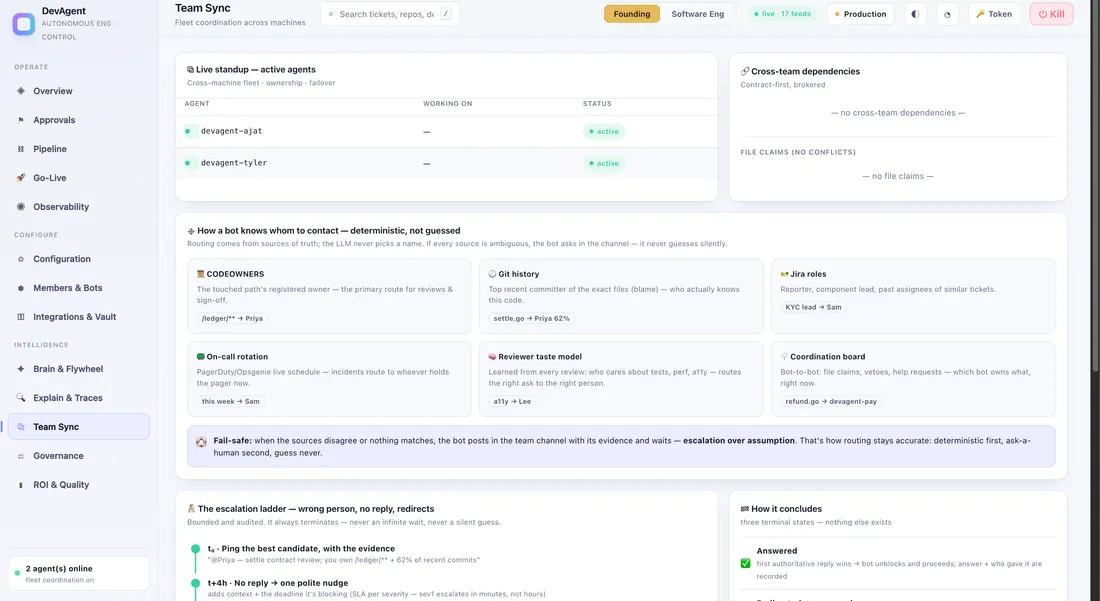Click the Members & Bots icon
The width and height of the screenshot is (1100, 601).
20,288
